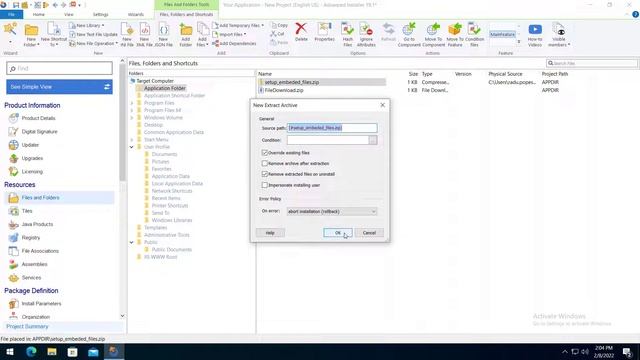Screen dimensions: 640x360
Task: Click the Cut clipboard icon
Action: click(278, 34)
